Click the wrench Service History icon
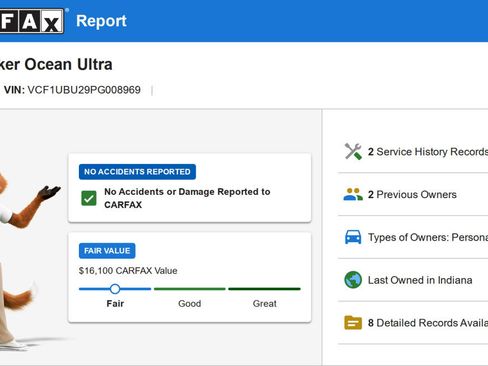 (x=353, y=152)
